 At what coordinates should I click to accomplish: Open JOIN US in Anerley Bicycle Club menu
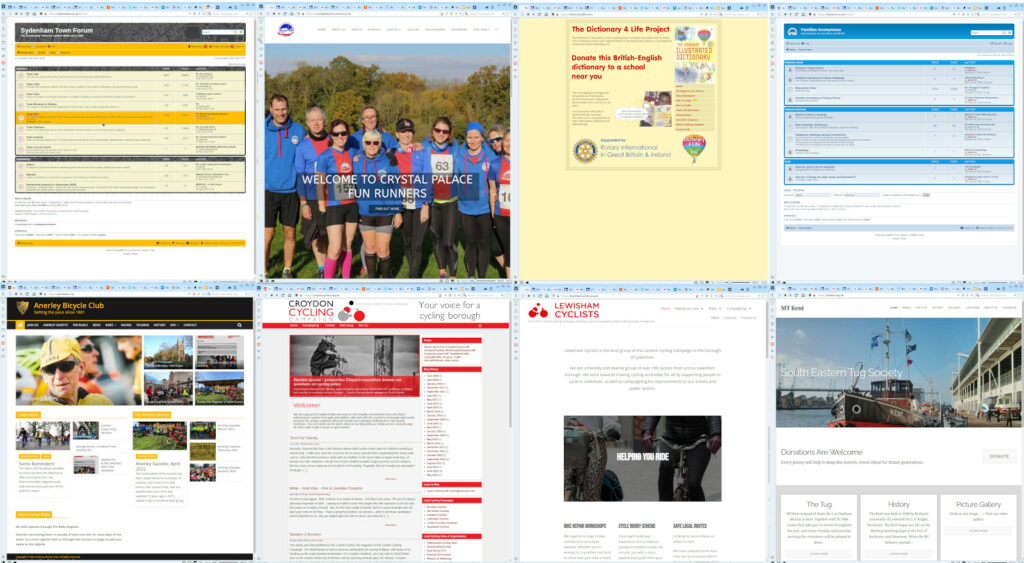point(33,325)
